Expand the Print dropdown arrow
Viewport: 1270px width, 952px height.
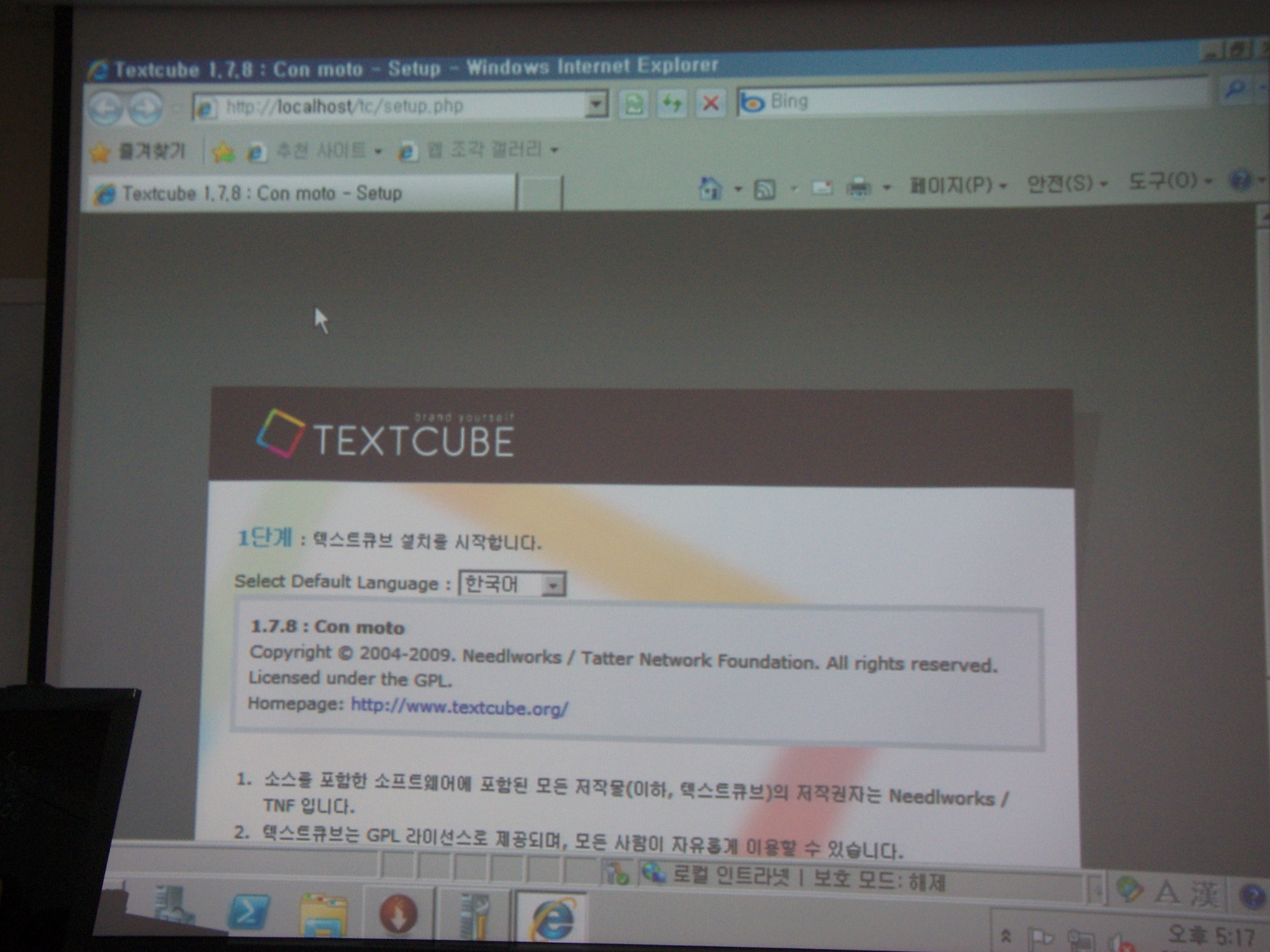(887, 187)
